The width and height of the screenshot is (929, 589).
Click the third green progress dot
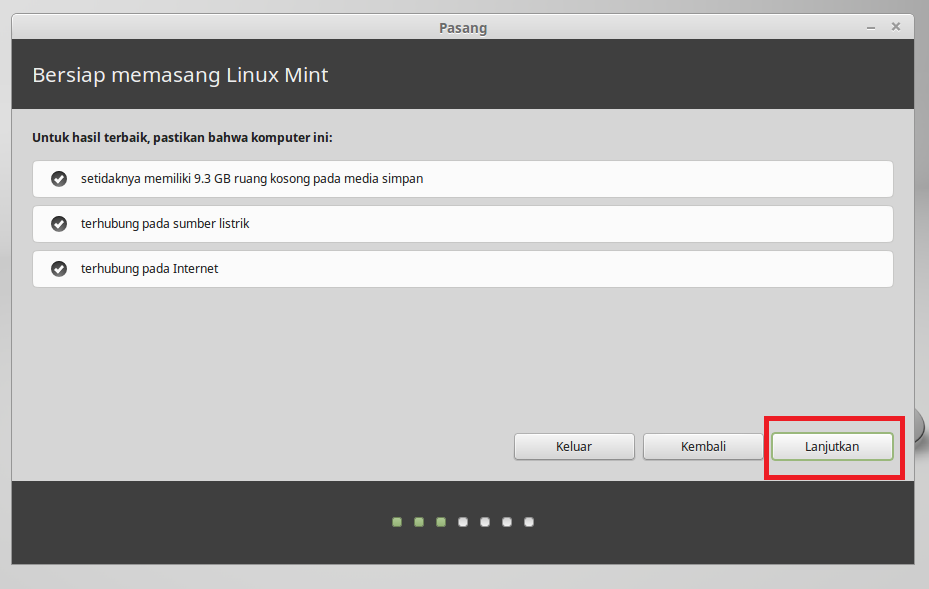(x=440, y=521)
